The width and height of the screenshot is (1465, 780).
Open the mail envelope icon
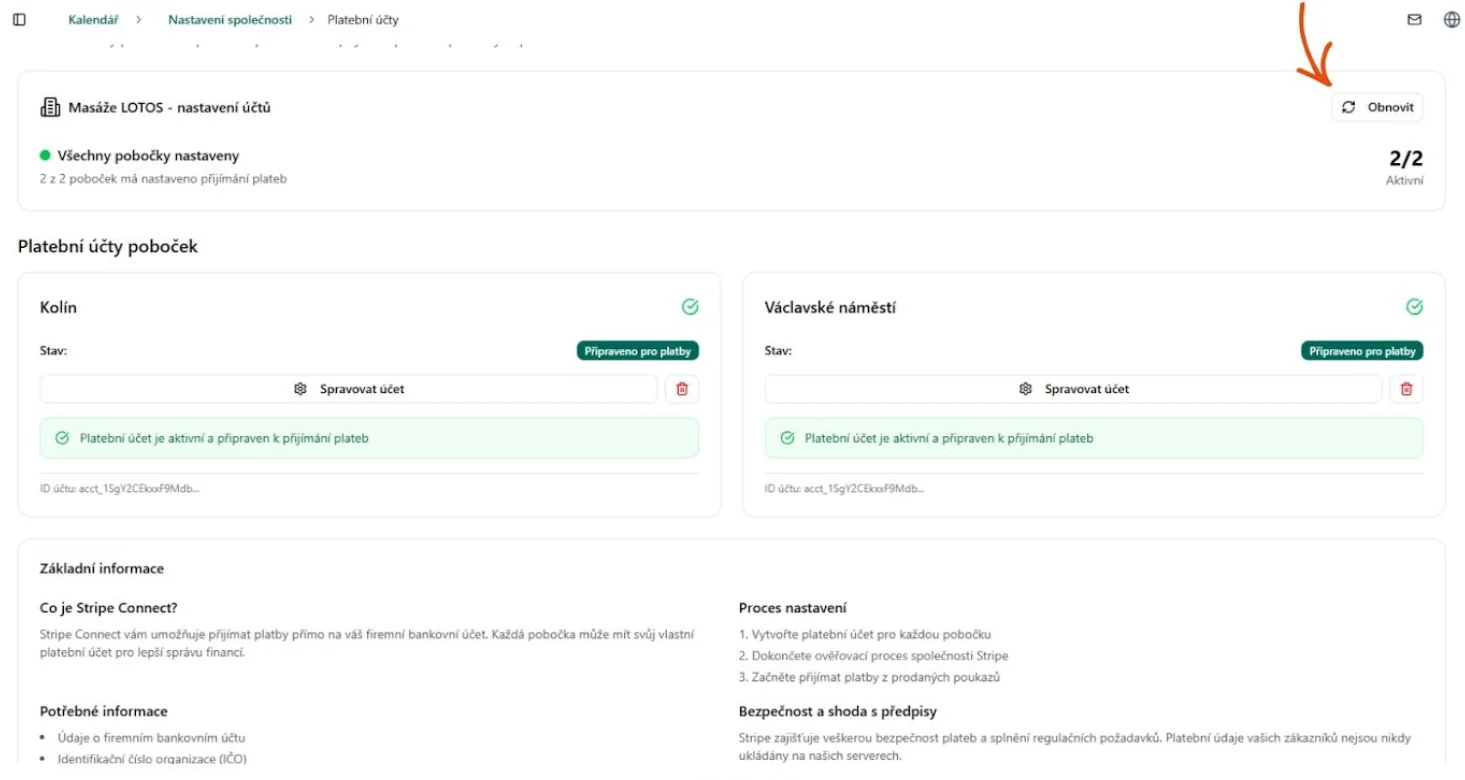point(1414,20)
